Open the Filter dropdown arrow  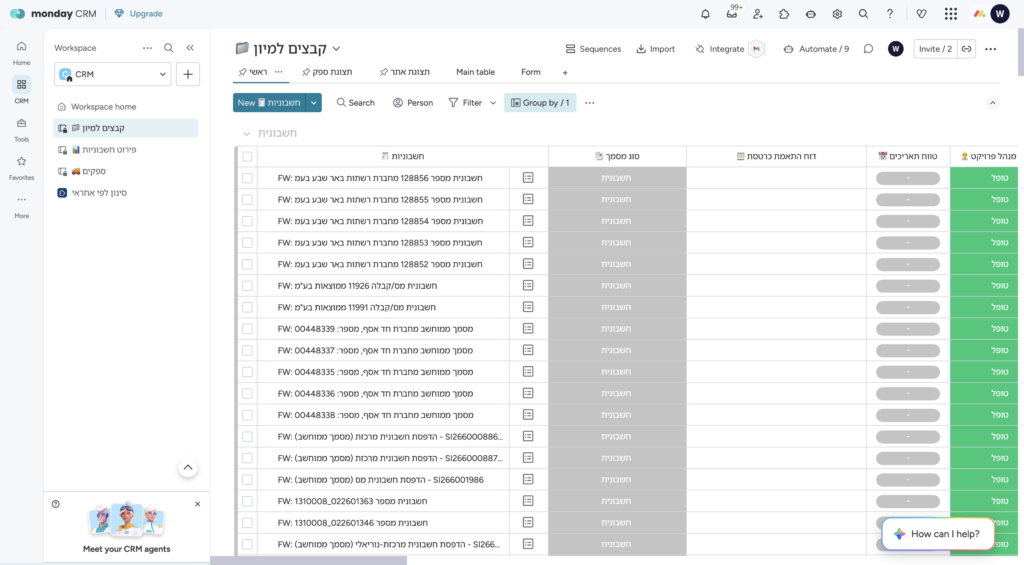(x=493, y=103)
